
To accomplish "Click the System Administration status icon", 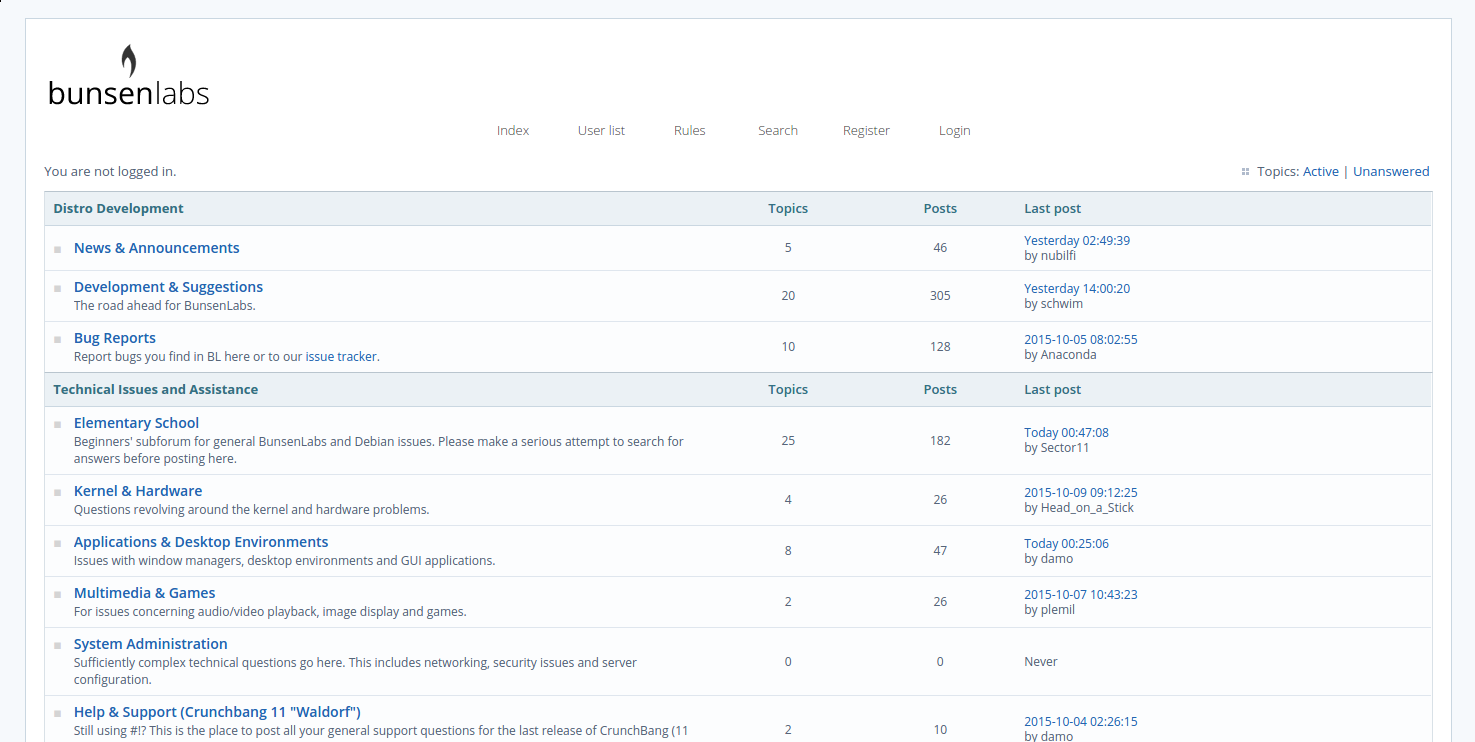I will coord(58,645).
